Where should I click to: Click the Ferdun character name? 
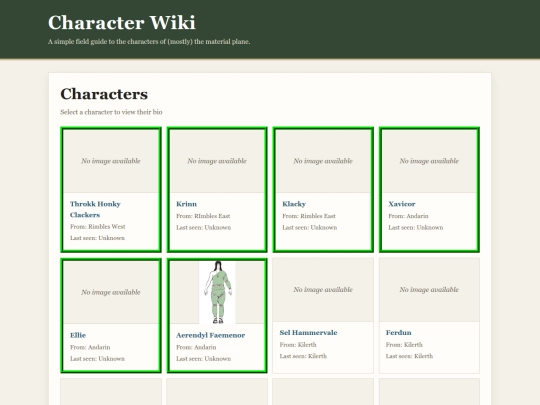coord(398,332)
